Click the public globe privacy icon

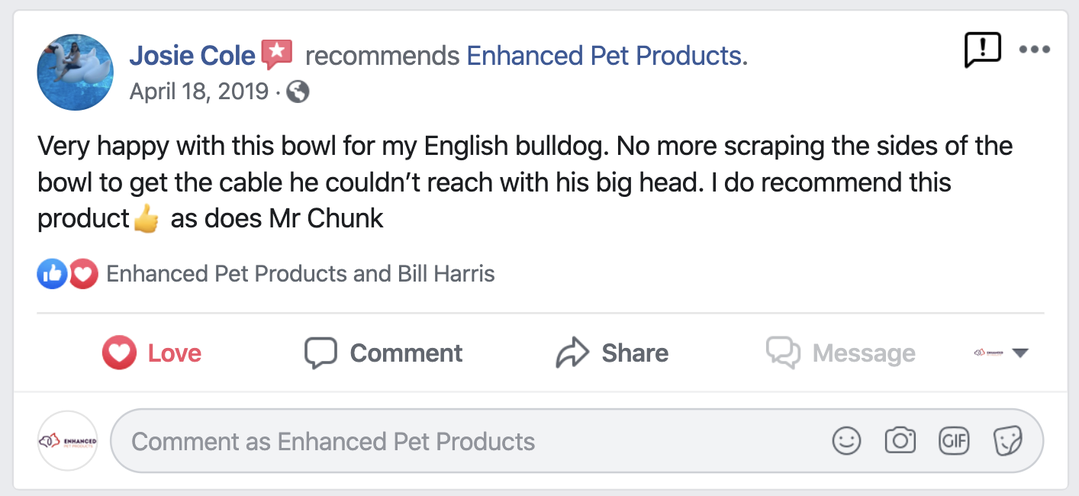tap(297, 92)
